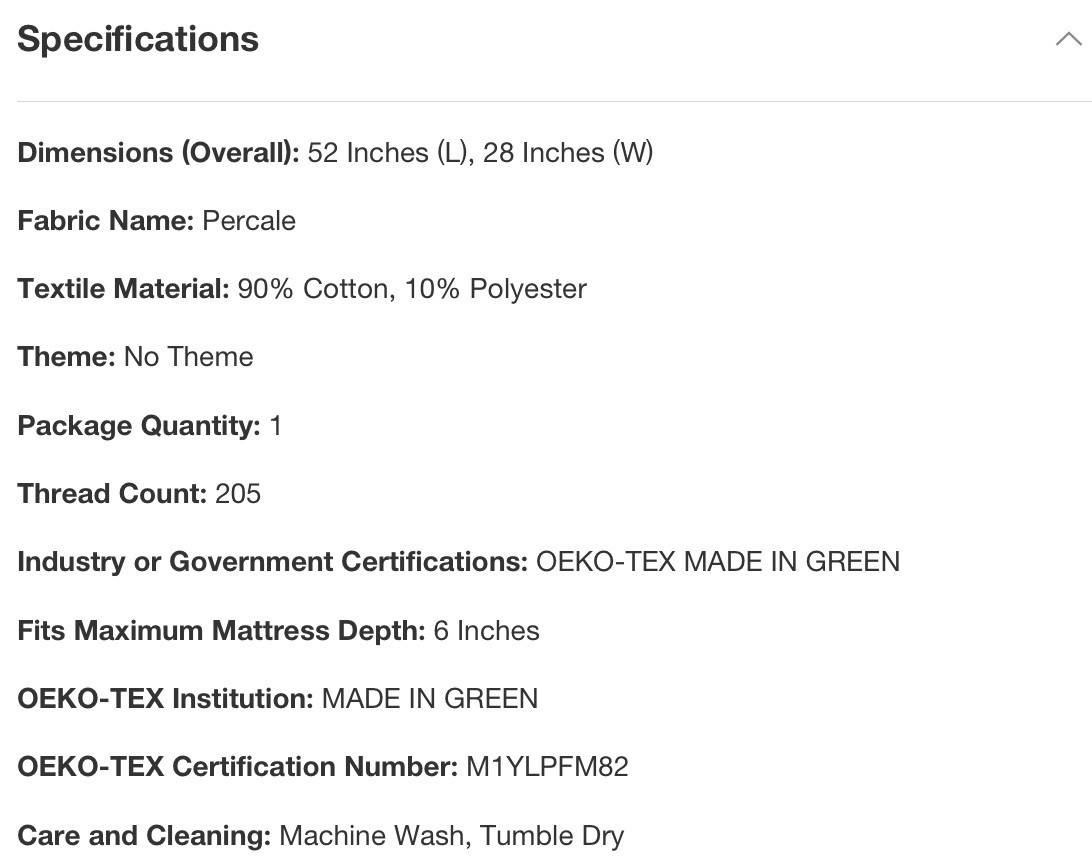Screen dimensions: 1092x868
Task: Click the Fabric Name label
Action: pos(105,220)
